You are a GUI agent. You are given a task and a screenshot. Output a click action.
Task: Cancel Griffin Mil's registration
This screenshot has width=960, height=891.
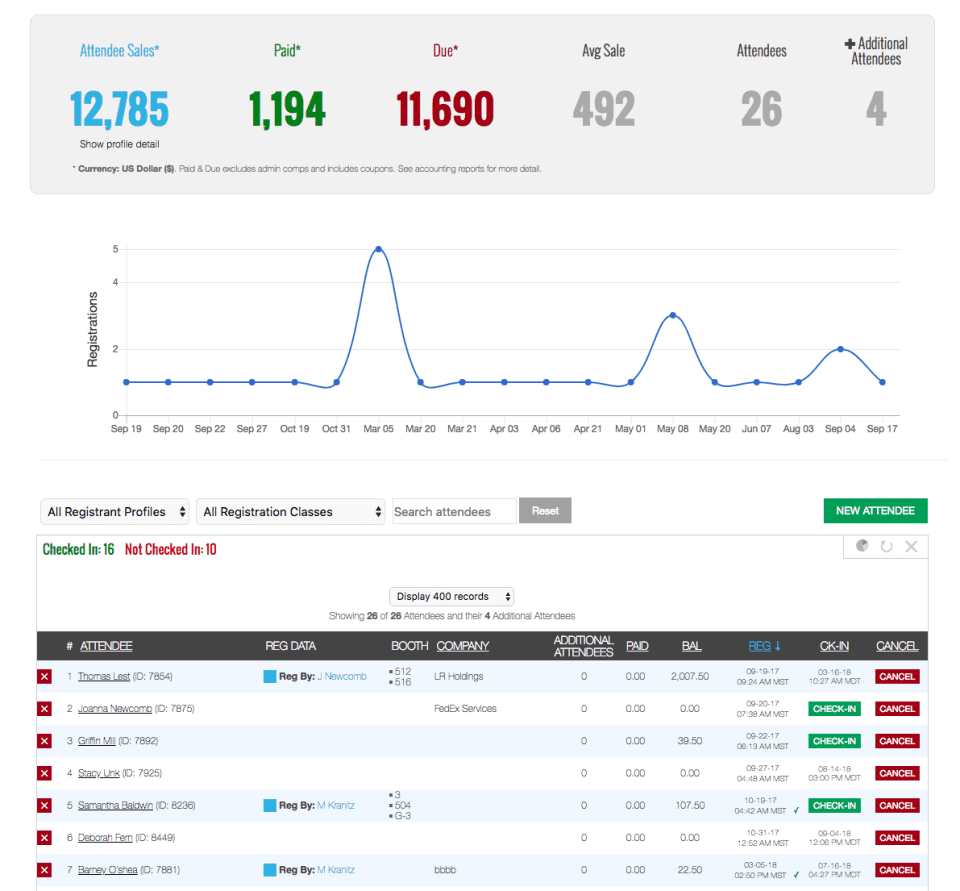point(896,741)
